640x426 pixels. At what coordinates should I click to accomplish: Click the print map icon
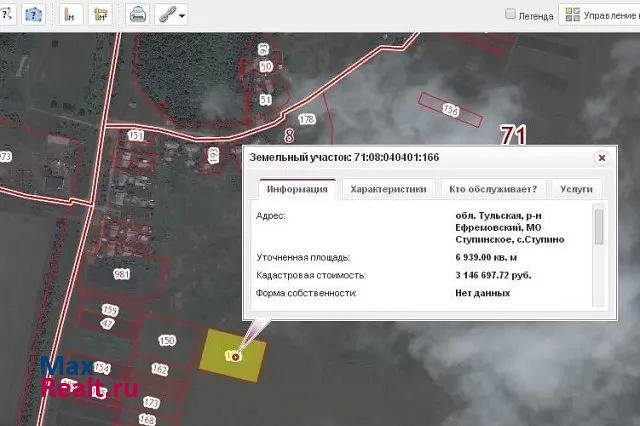(x=139, y=15)
